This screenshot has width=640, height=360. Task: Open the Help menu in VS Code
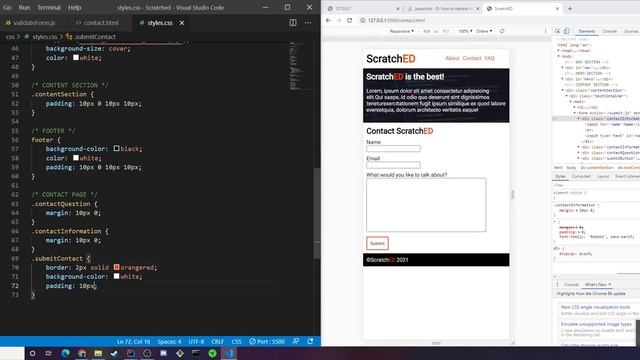point(74,7)
